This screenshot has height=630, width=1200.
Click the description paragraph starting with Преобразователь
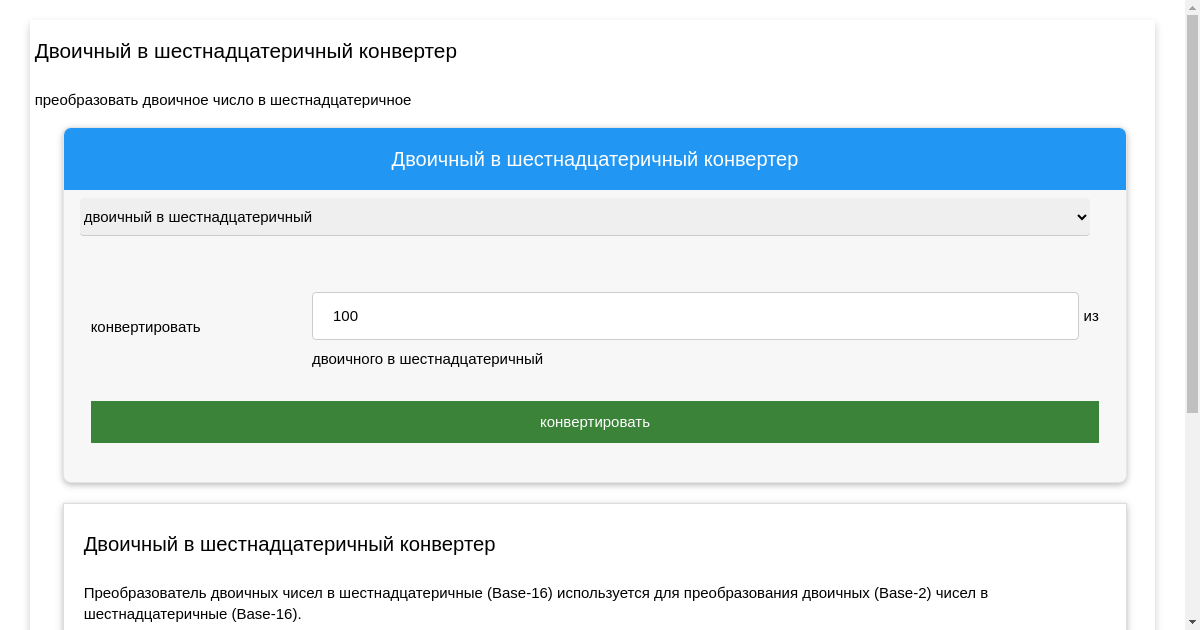(535, 593)
